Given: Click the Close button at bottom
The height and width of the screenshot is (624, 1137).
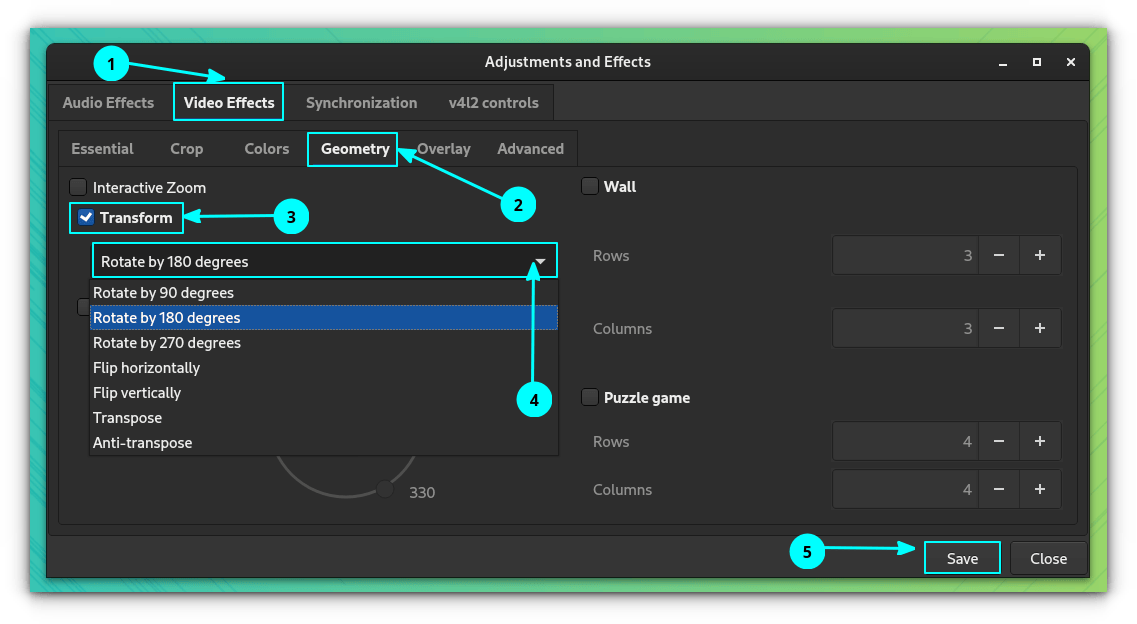Looking at the screenshot, I should point(1048,559).
